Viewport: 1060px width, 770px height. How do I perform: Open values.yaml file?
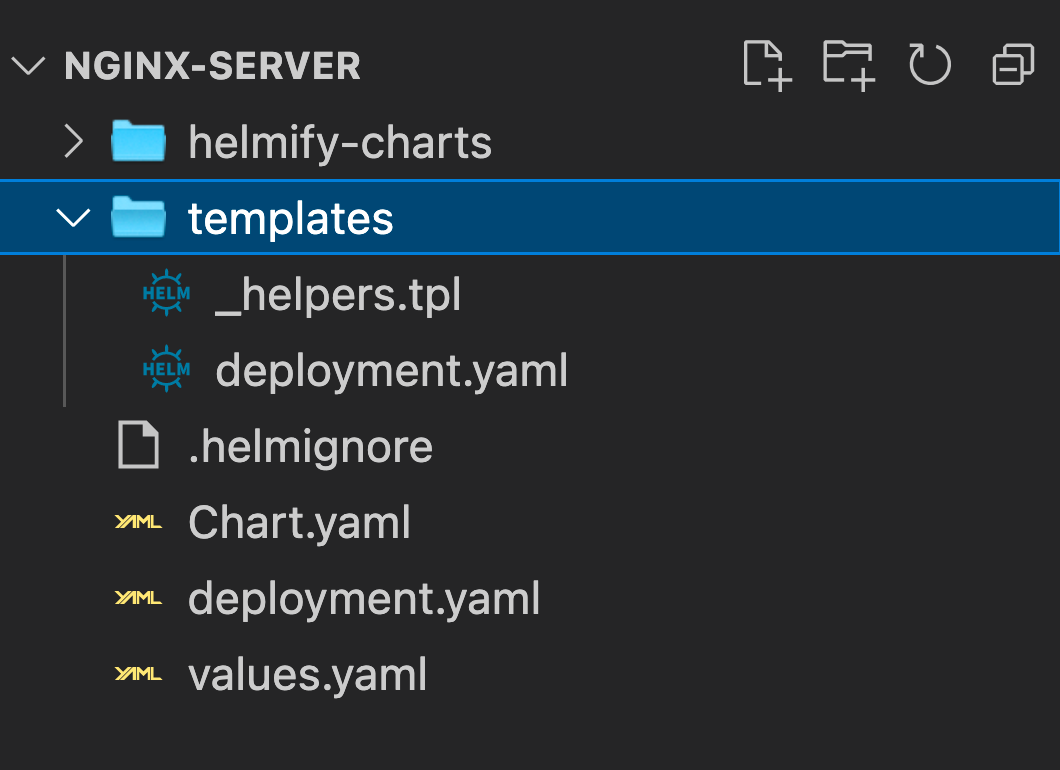pos(307,675)
